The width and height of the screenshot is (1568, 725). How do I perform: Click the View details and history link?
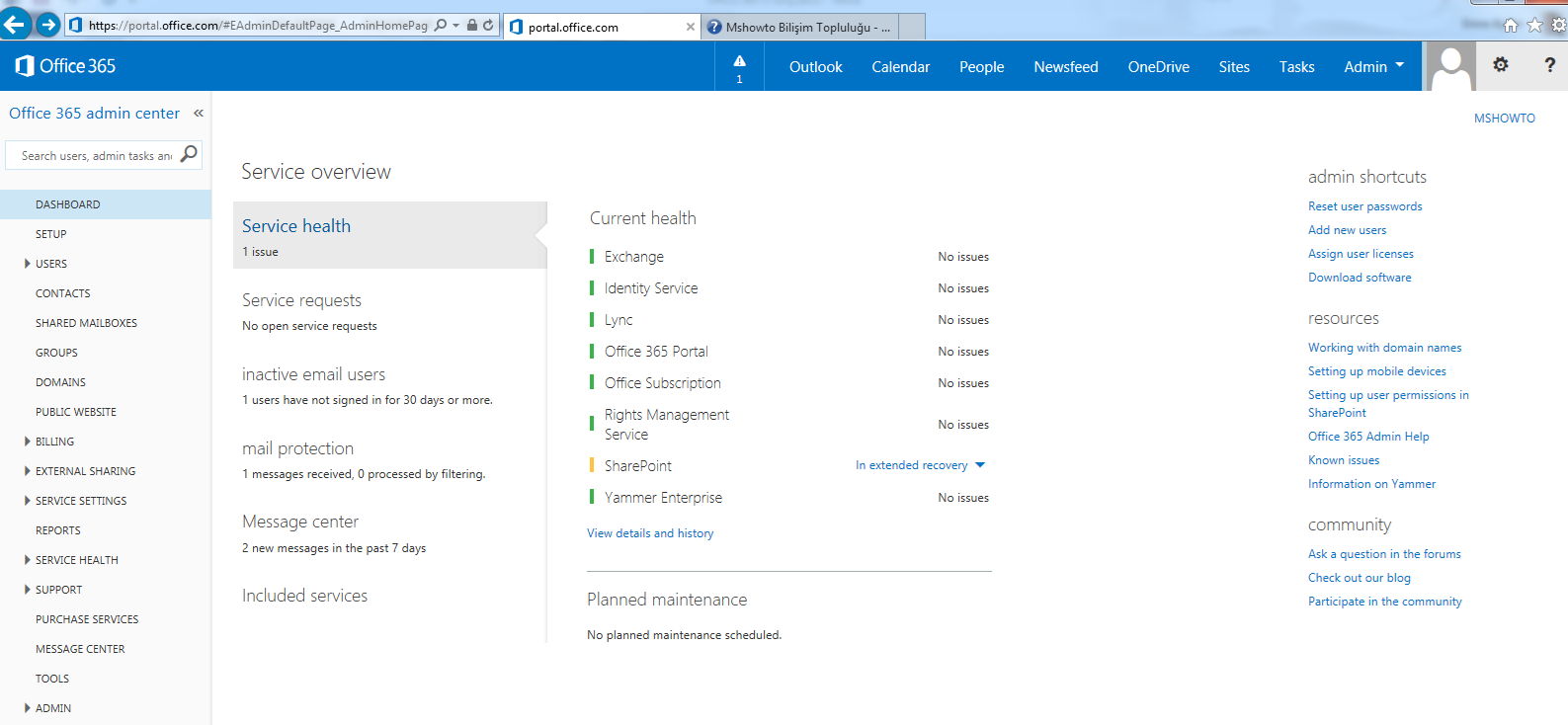(x=650, y=533)
